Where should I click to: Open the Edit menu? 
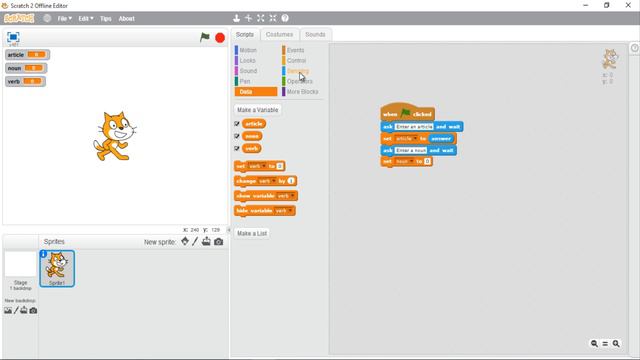(x=86, y=18)
